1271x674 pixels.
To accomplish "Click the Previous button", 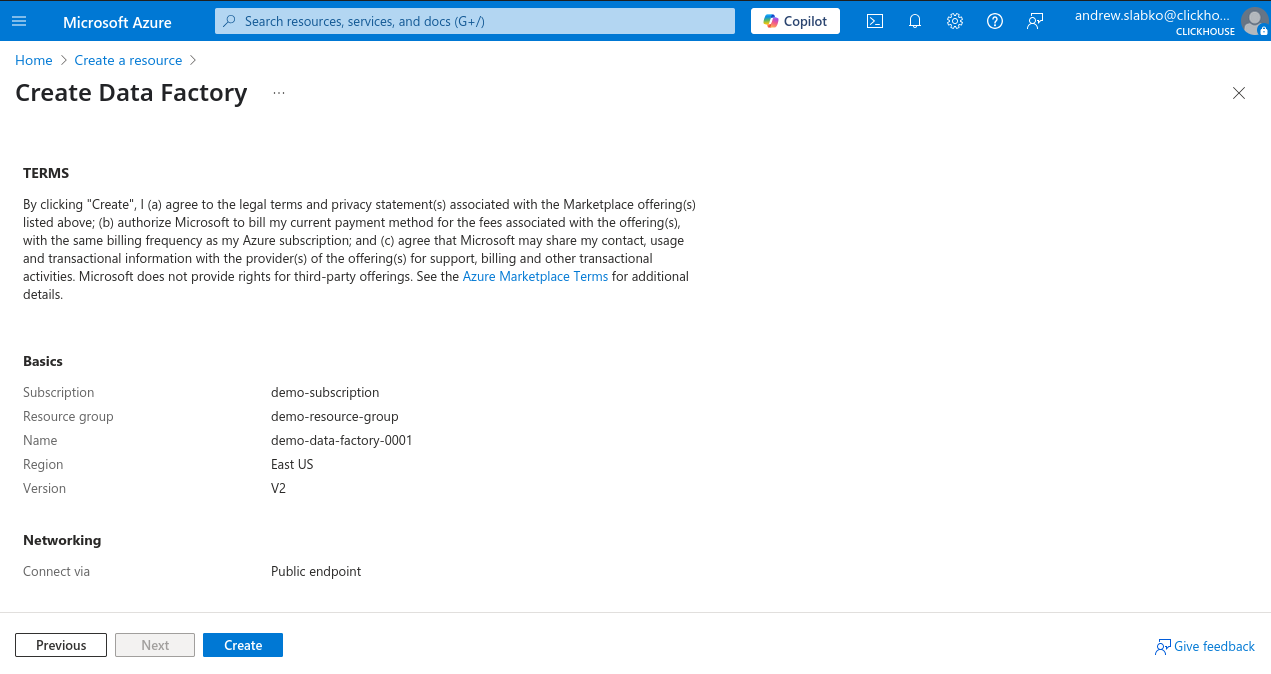I will (60, 644).
